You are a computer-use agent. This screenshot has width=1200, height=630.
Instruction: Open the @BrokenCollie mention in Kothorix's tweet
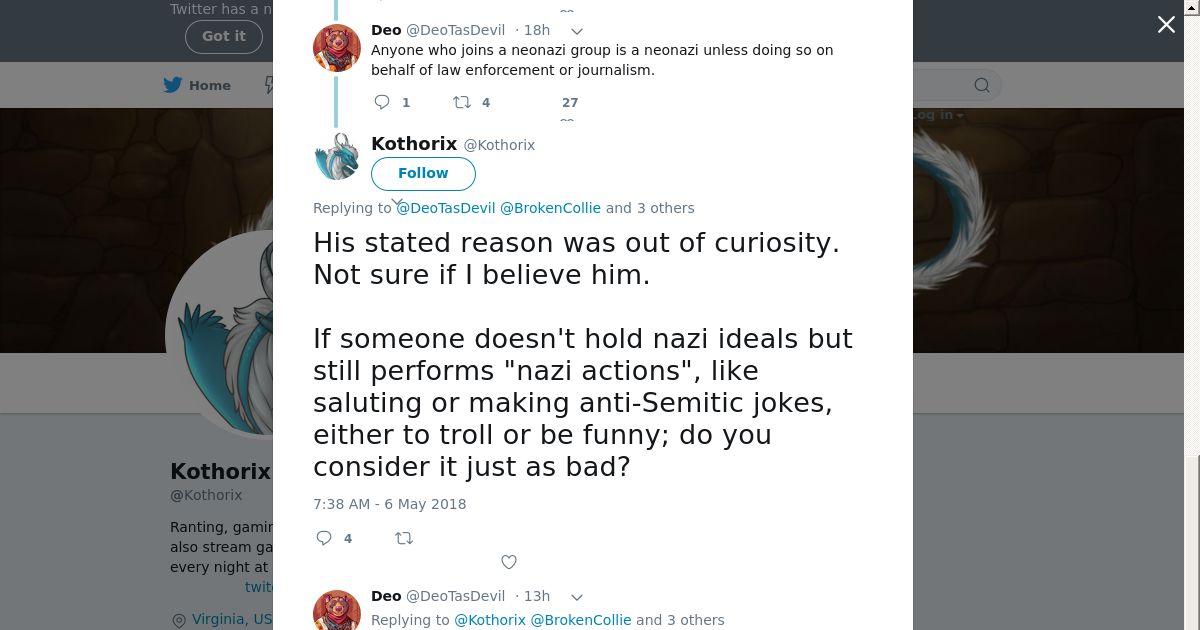pyautogui.click(x=550, y=208)
